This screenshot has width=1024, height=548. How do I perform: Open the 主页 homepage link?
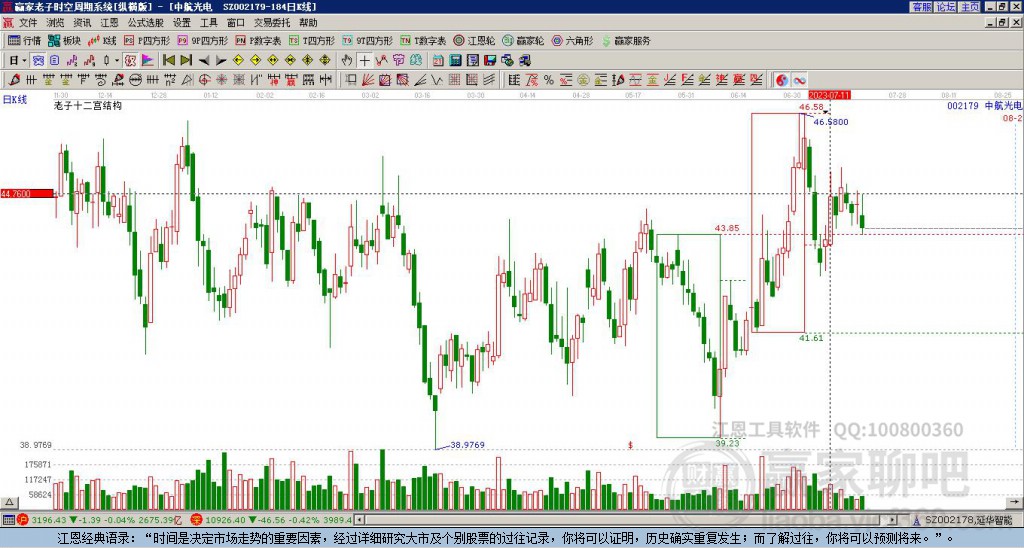coord(970,7)
